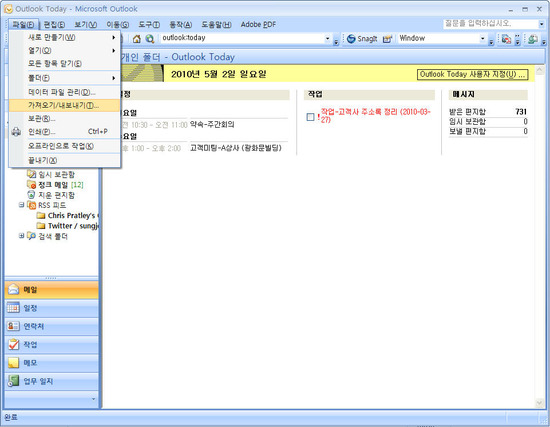Open the Calendar (일정) pane icon
The height and width of the screenshot is (427, 550).
point(13,308)
